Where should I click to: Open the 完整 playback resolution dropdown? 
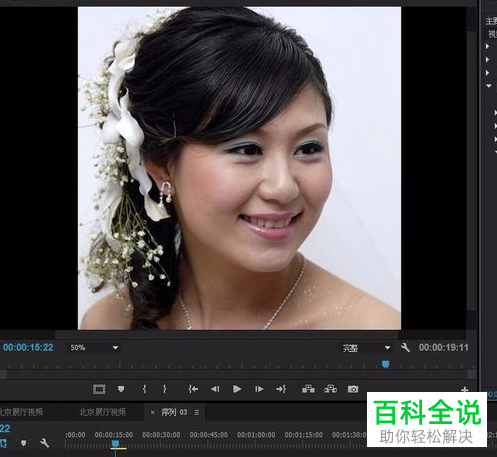(366, 348)
